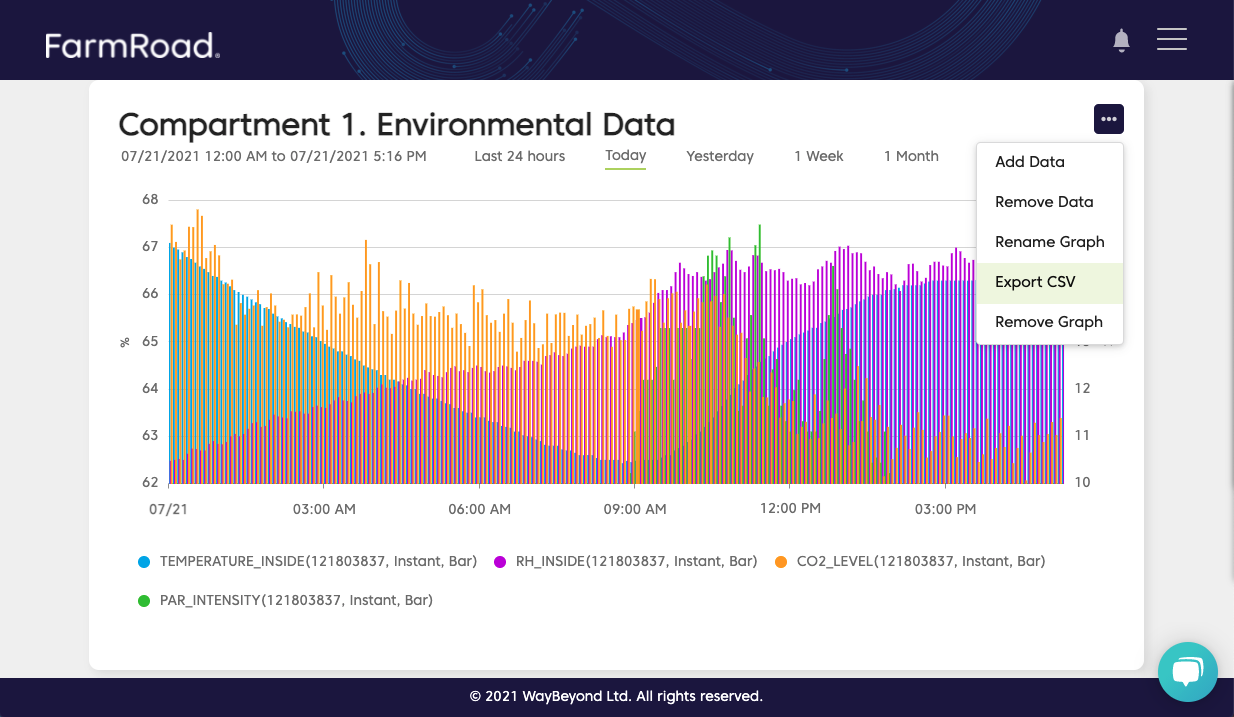Click the TEMPERATURE_INSIDE legend label
Screen dimensions: 1234x717
pyautogui.click(x=318, y=561)
